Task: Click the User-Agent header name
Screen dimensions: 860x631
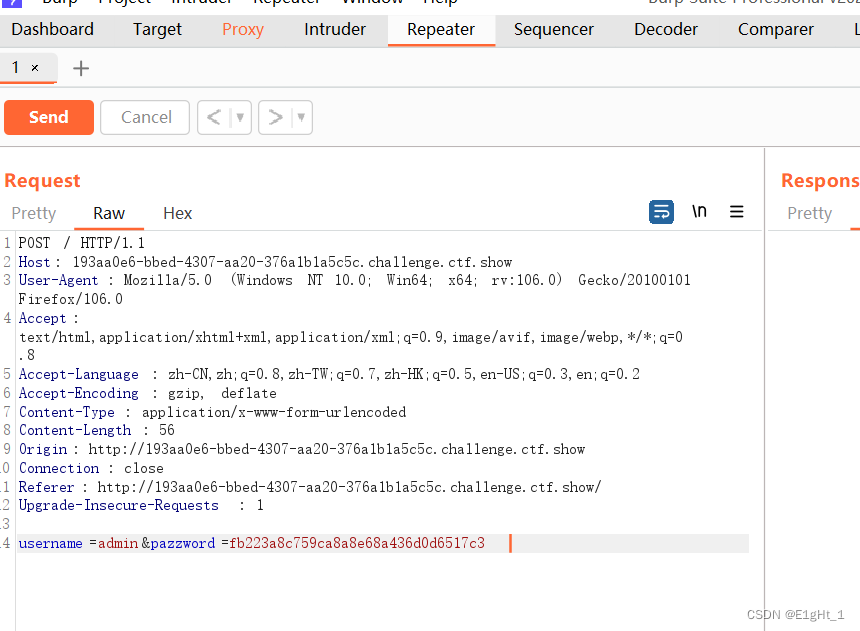Action: (58, 280)
